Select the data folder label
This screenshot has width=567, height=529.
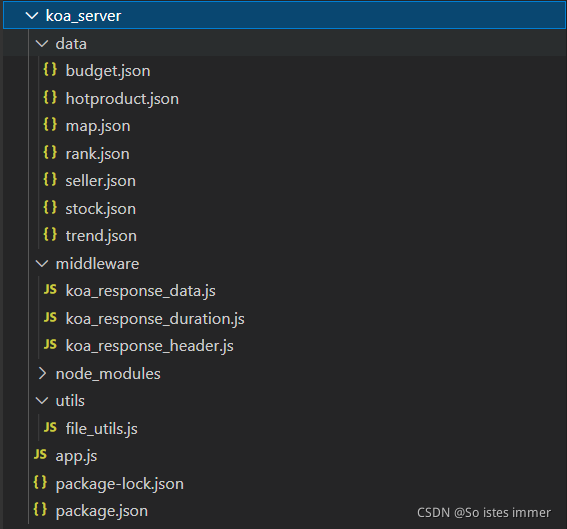point(71,44)
